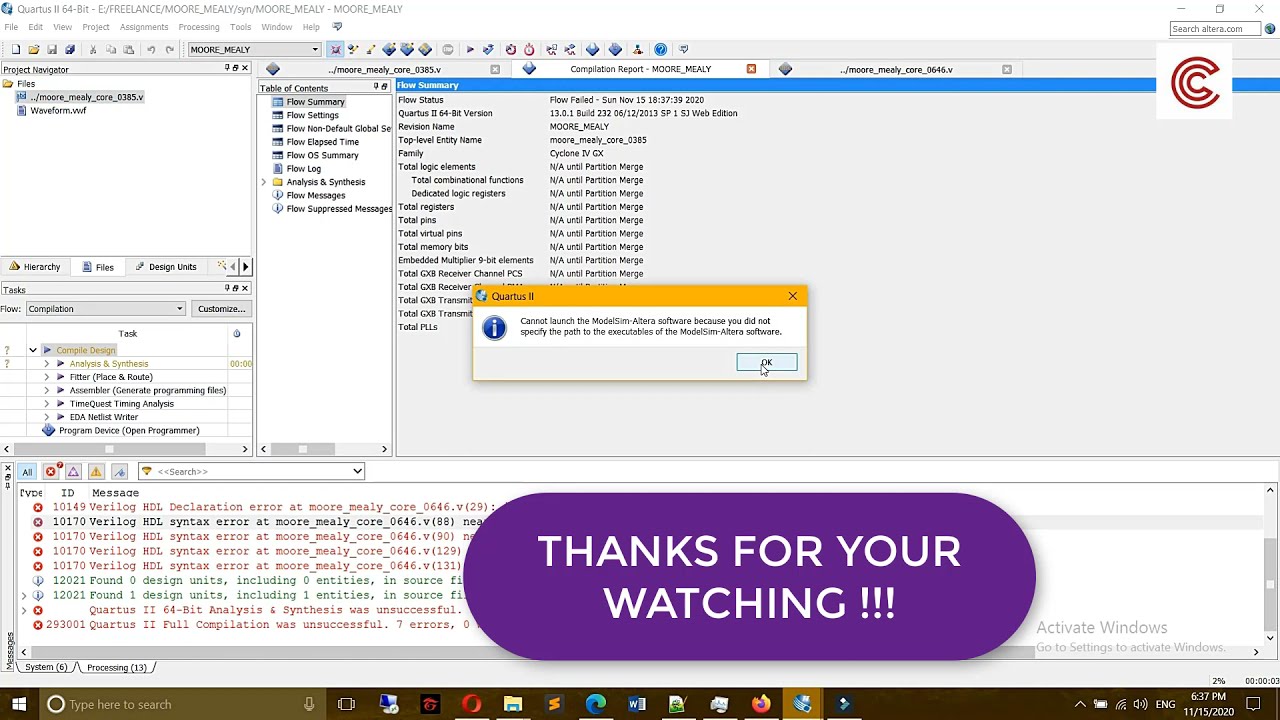
Task: Click the Stop Processing toolbar icon
Action: click(447, 49)
